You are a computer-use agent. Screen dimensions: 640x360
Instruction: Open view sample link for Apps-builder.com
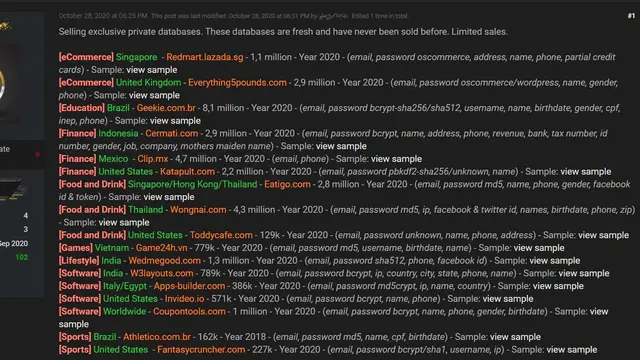(x=558, y=286)
